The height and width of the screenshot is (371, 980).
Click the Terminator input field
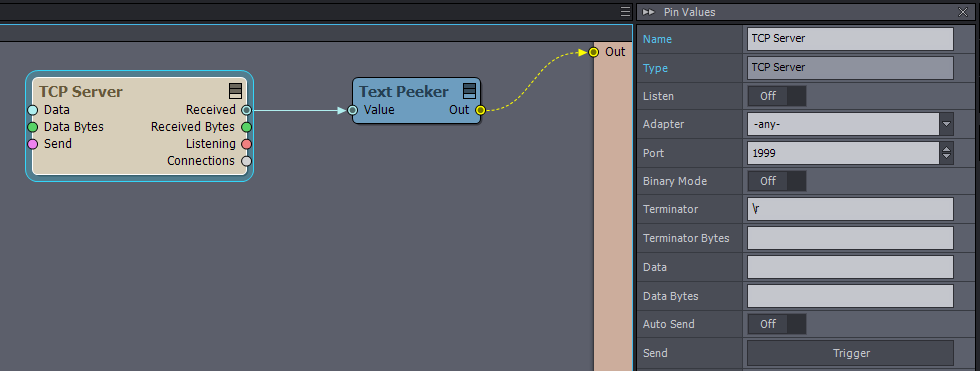(851, 209)
